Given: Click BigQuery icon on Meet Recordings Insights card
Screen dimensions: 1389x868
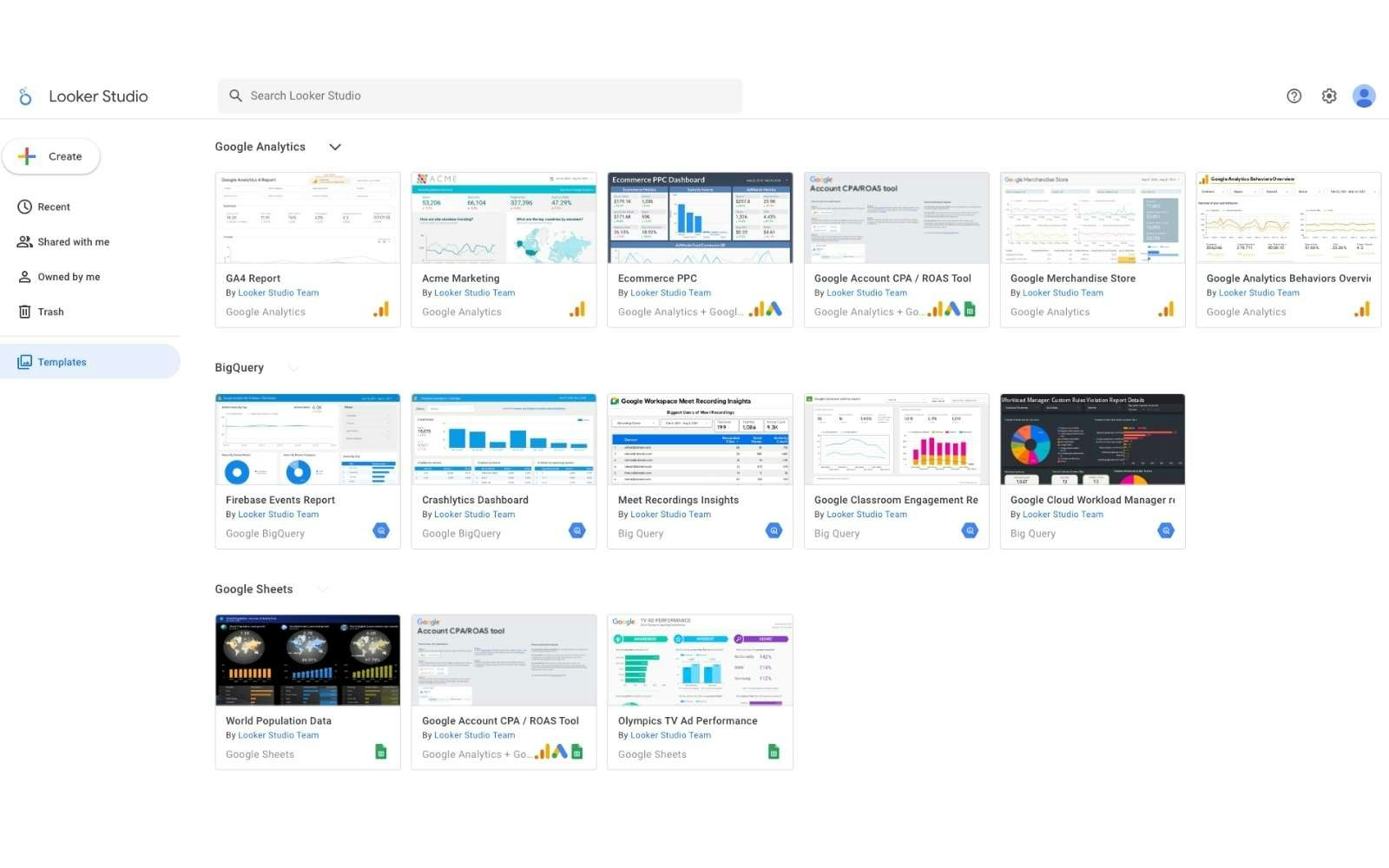Looking at the screenshot, I should click(x=773, y=530).
